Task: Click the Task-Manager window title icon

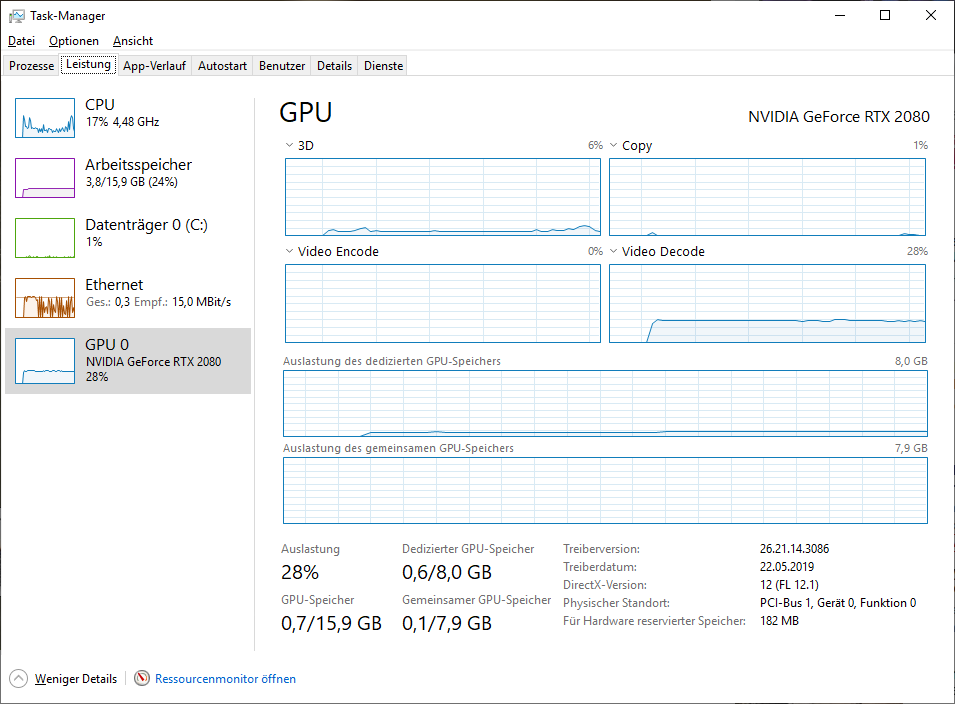Action: [17, 16]
